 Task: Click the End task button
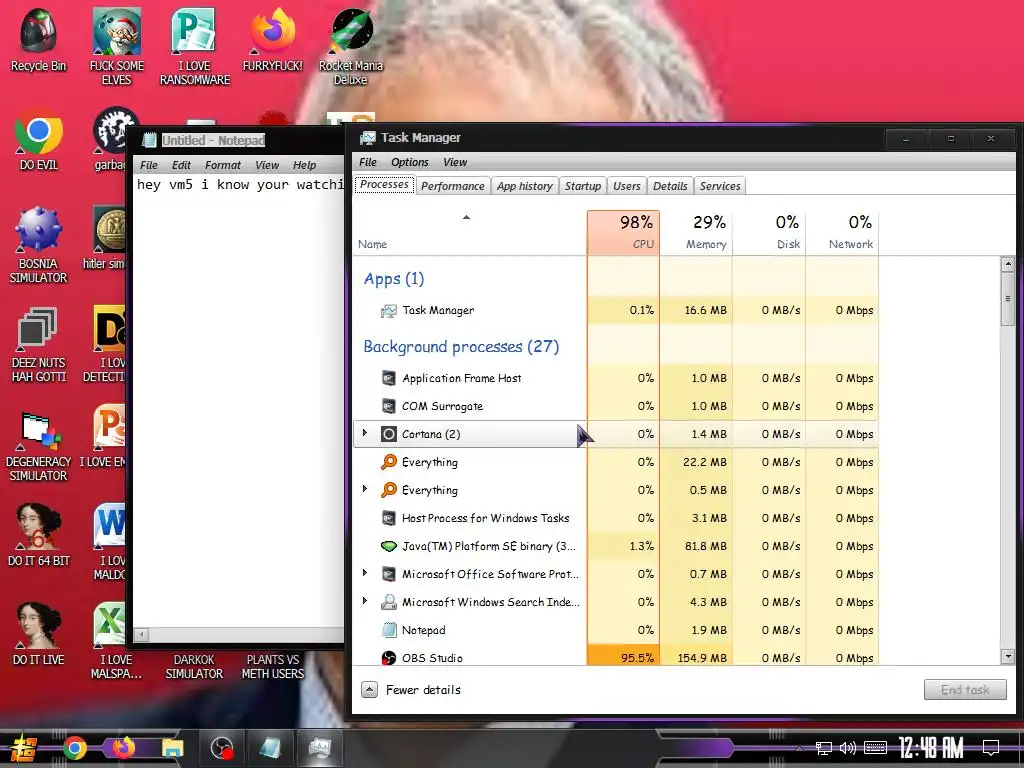[x=965, y=690]
